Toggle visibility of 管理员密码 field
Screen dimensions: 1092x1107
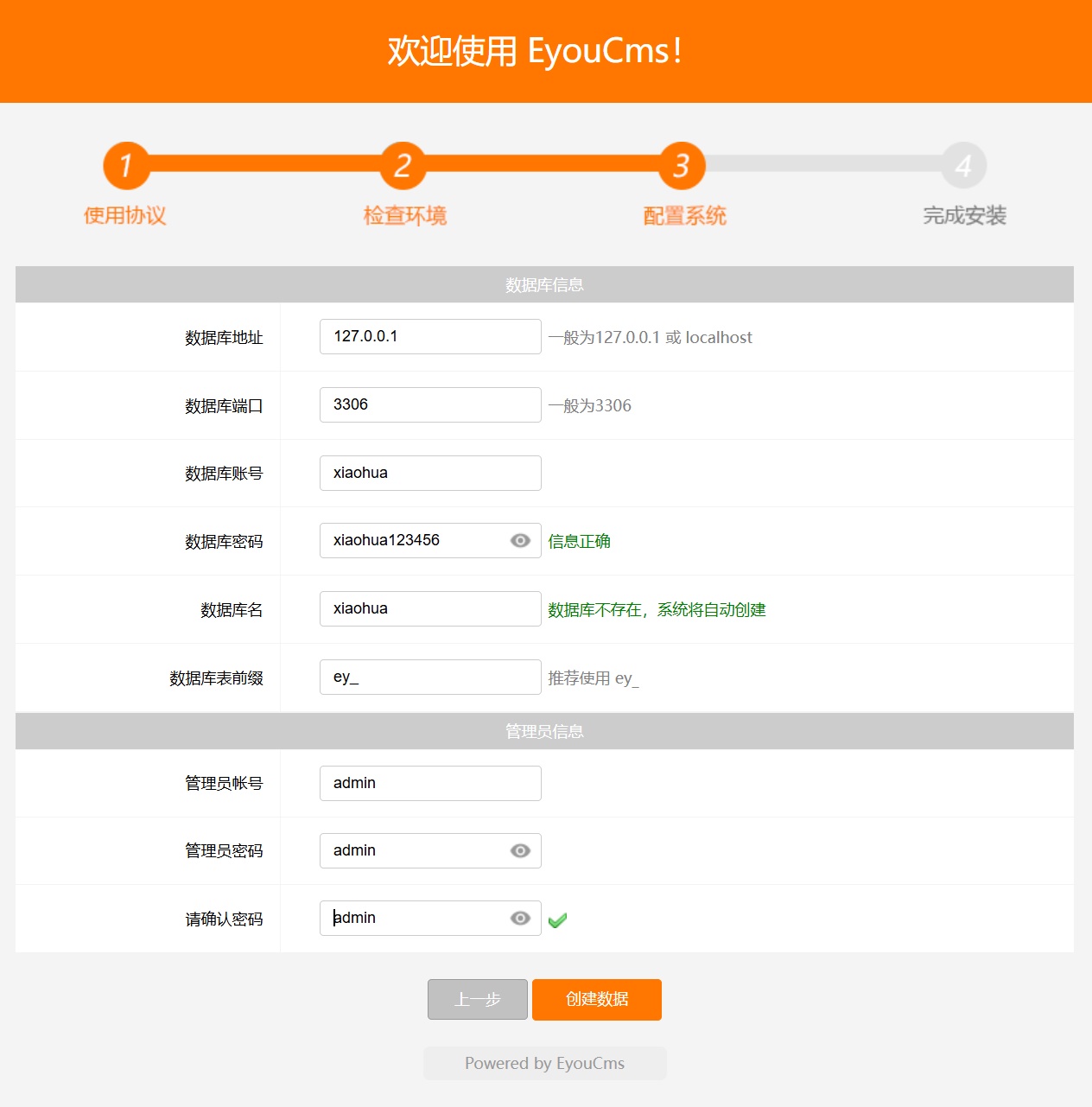[520, 851]
